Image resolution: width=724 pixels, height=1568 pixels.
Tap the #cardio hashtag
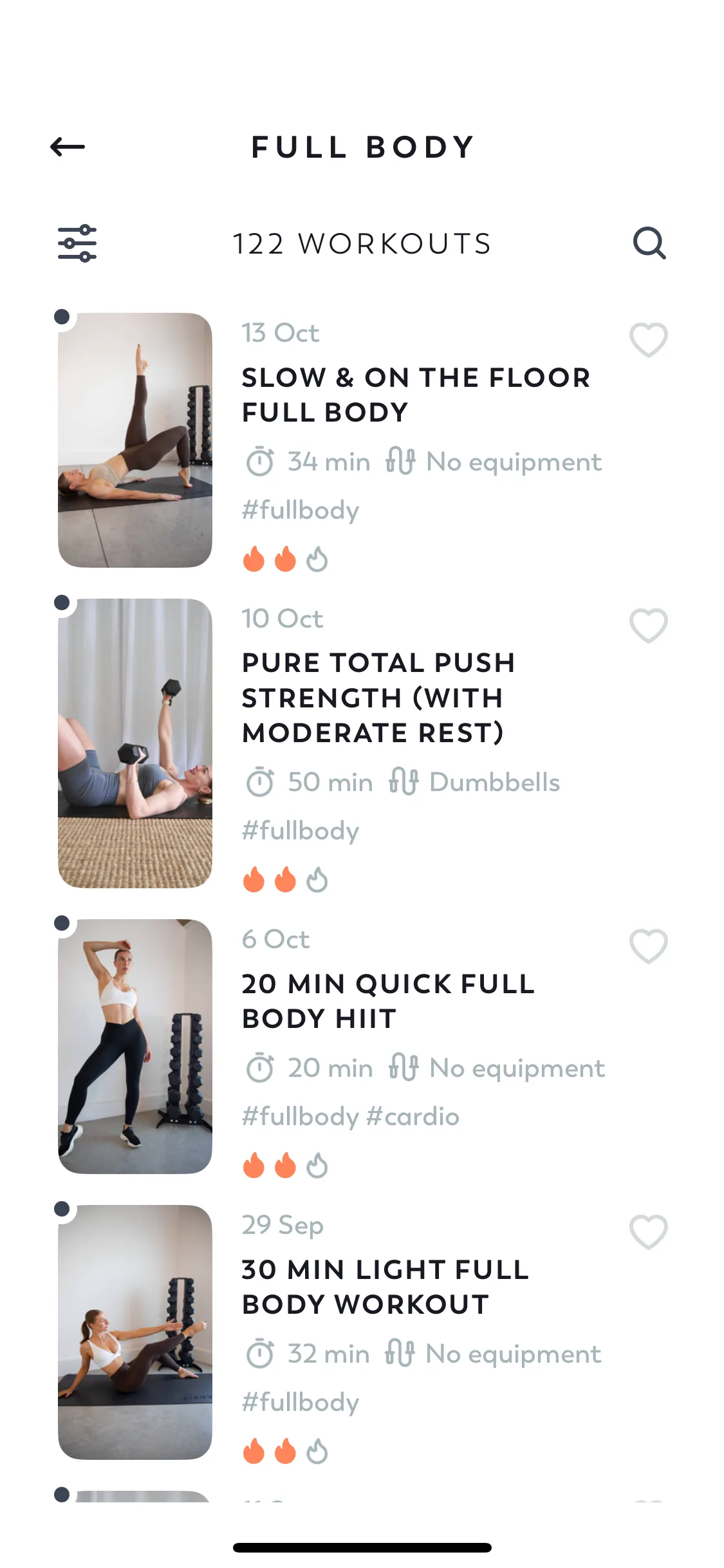413,1116
